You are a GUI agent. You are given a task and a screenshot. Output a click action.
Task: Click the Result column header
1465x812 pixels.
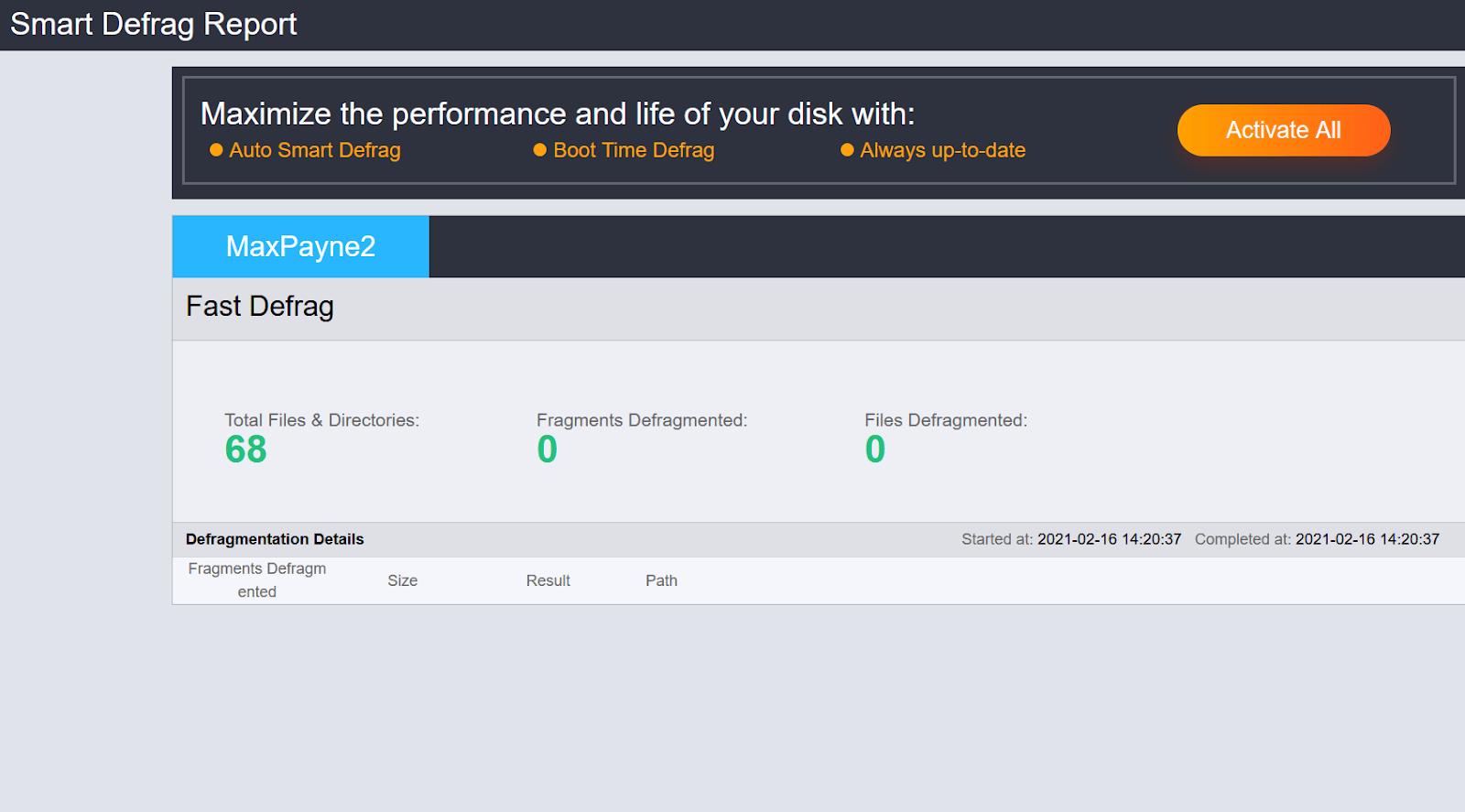pos(548,580)
